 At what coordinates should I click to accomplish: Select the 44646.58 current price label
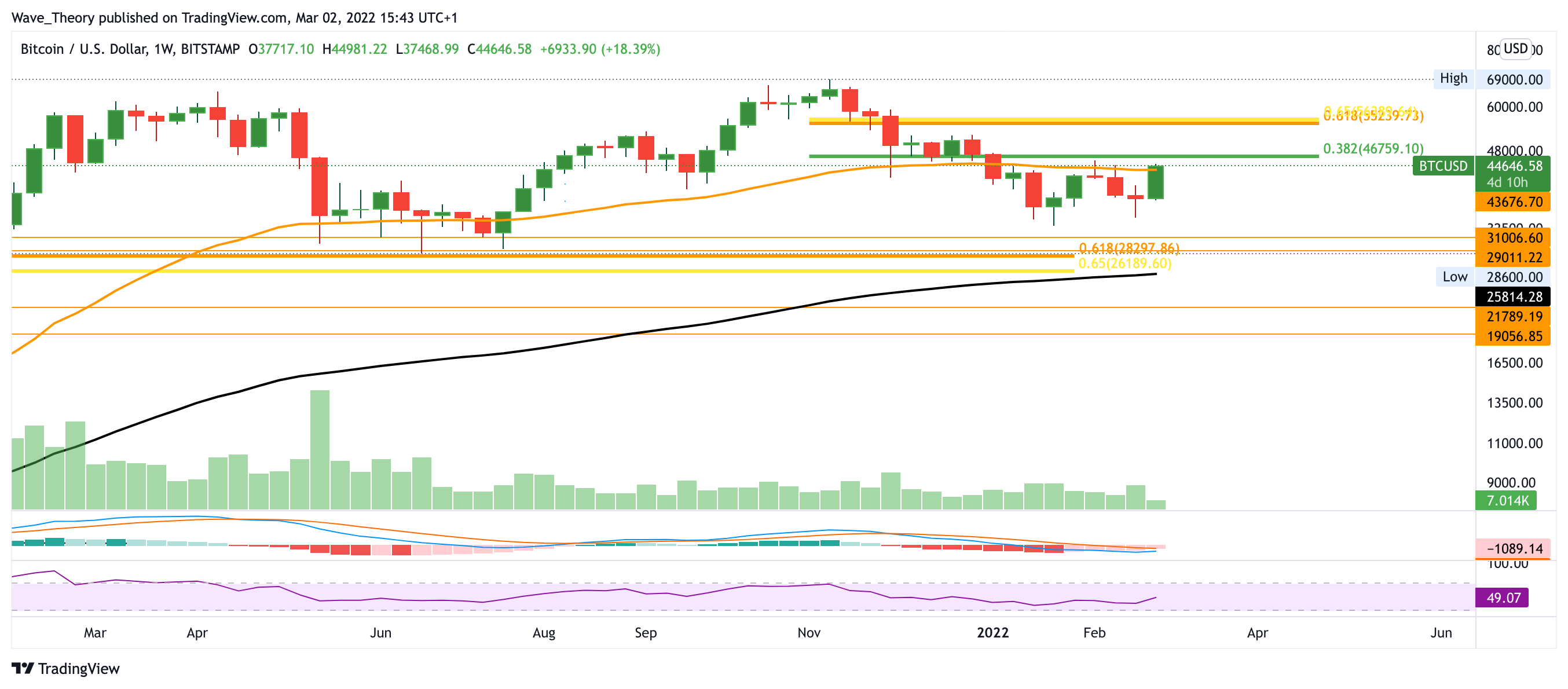click(1513, 166)
